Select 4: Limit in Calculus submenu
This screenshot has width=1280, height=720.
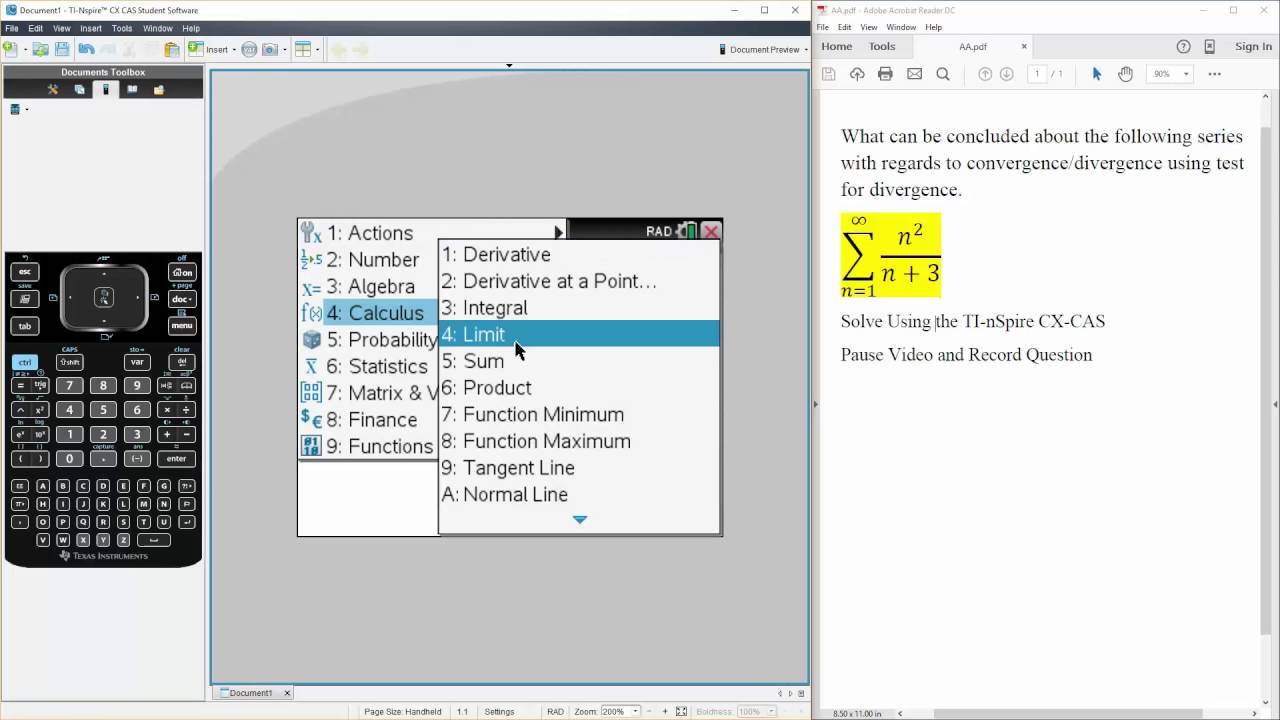(579, 334)
